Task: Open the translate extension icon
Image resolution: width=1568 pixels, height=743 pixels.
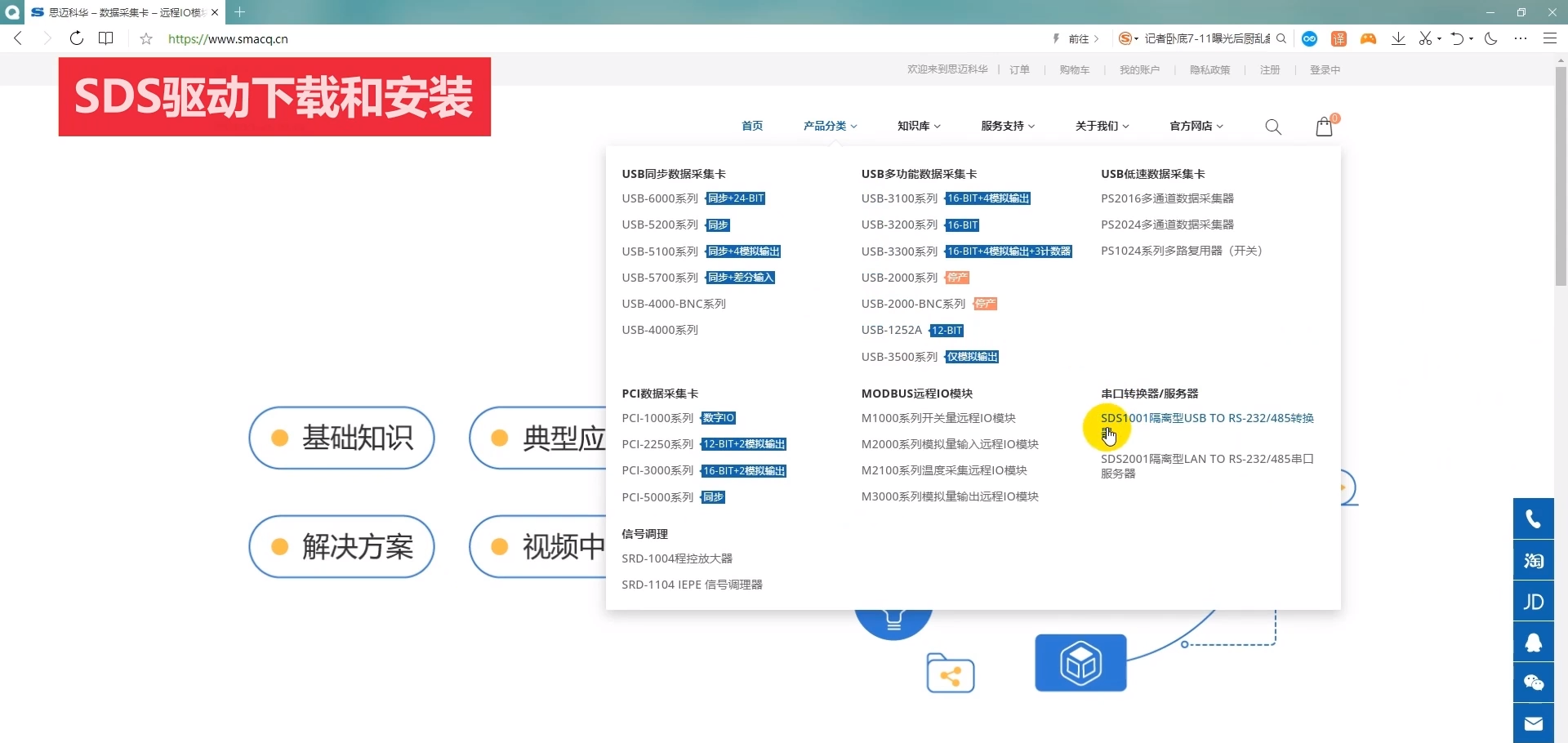Action: pos(1339,38)
